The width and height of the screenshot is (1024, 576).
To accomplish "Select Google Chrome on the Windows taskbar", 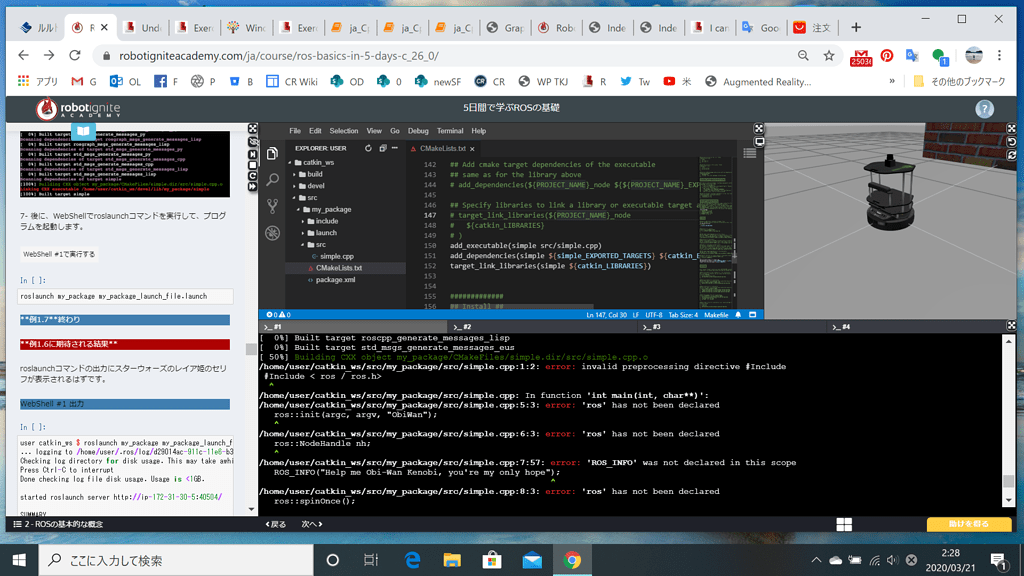I will 572,560.
